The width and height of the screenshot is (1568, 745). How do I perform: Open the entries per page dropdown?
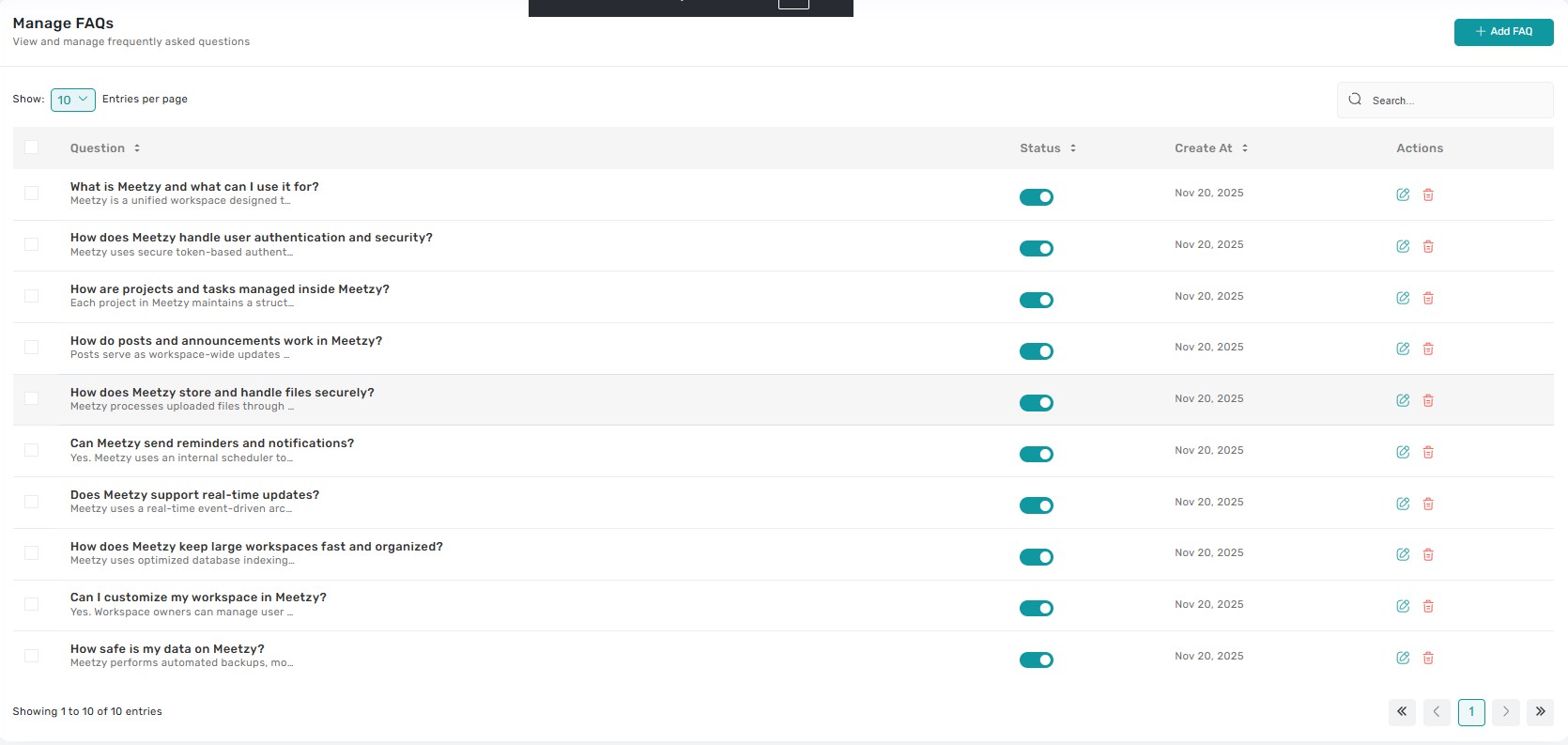point(72,100)
